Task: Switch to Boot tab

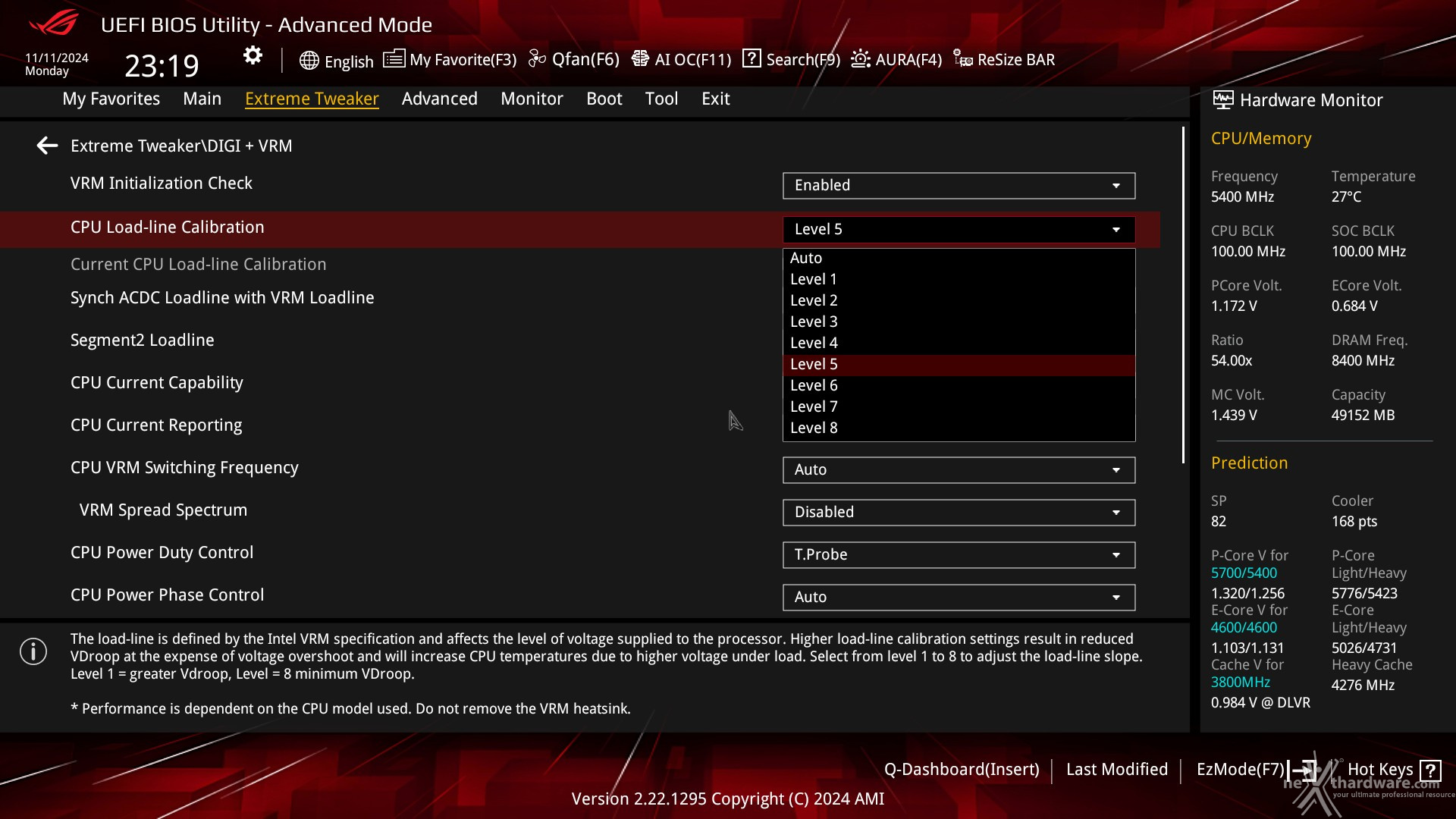Action: click(x=604, y=99)
